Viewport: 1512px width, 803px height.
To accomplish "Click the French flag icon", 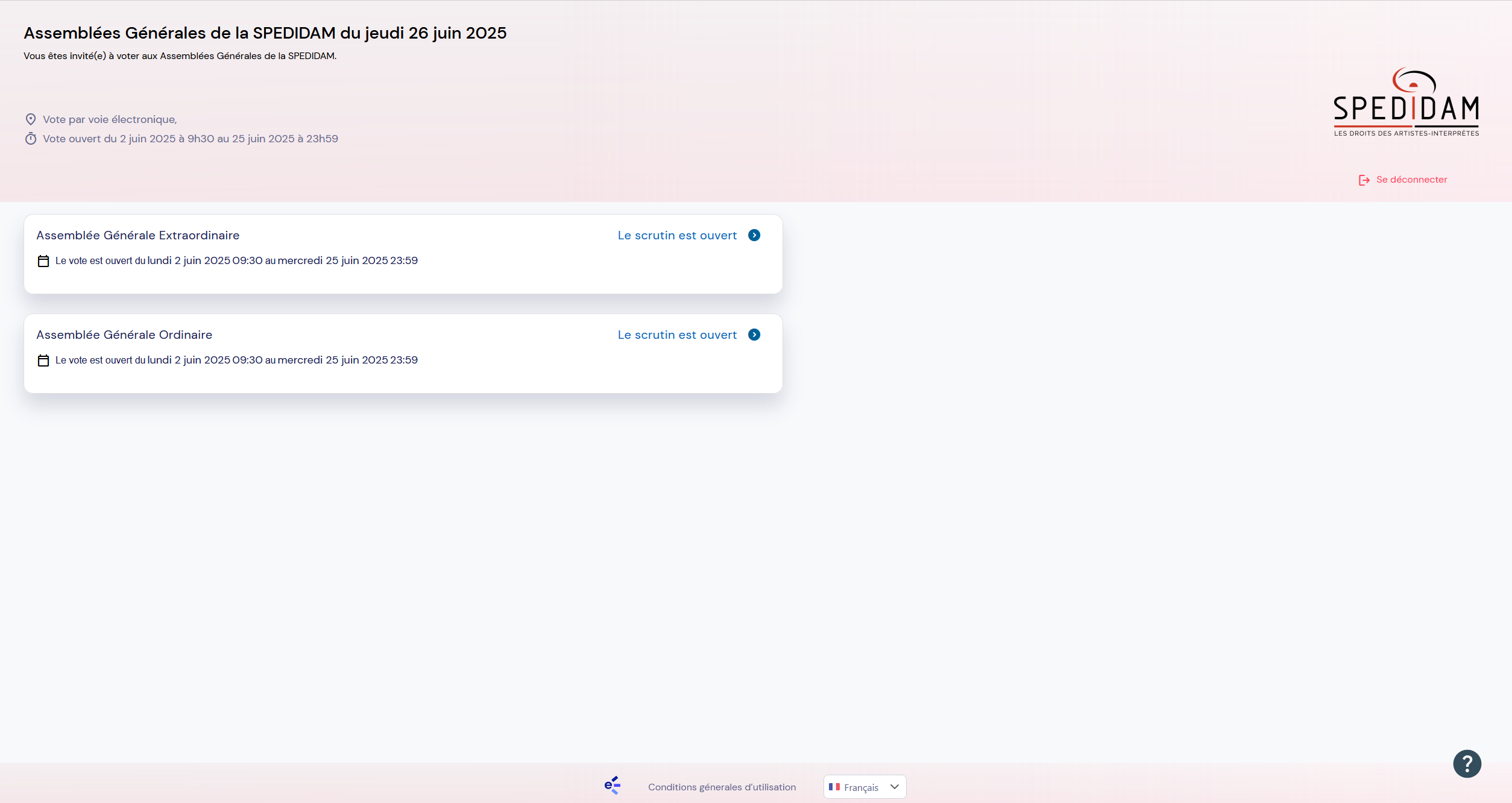I will pos(834,787).
